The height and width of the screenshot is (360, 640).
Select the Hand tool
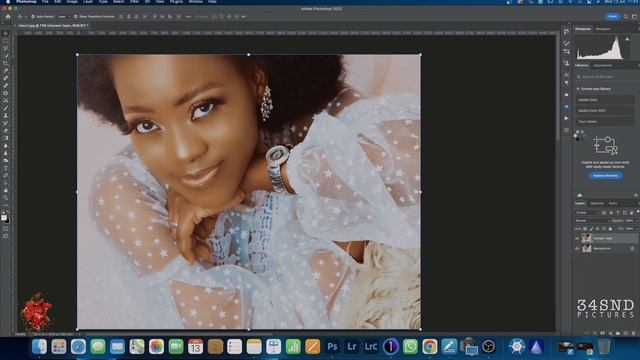[x=6, y=190]
